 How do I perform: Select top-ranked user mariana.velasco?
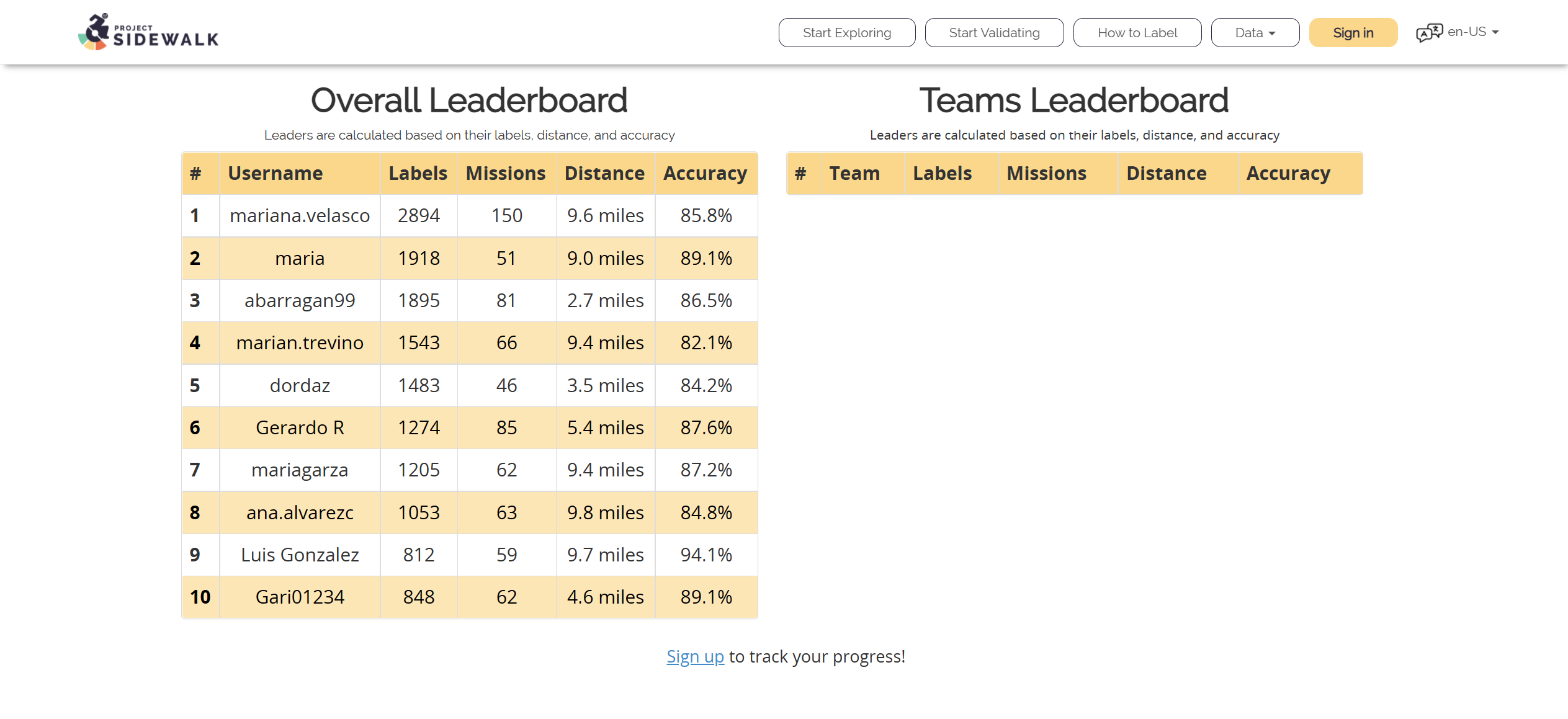299,215
